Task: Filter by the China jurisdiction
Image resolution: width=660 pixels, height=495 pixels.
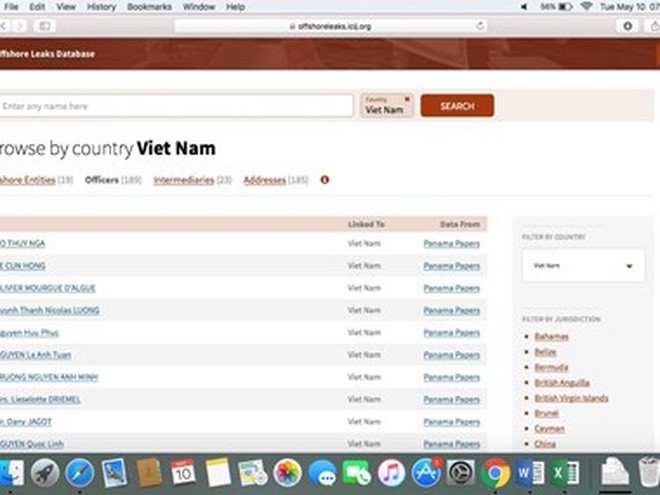Action: point(545,444)
